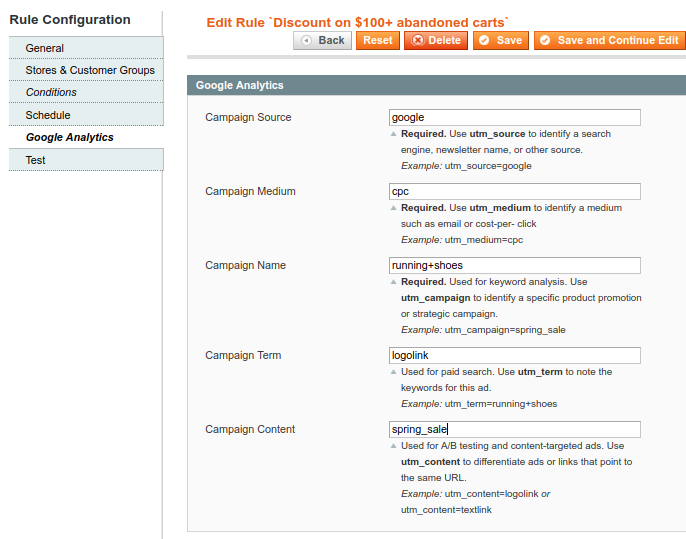Click the Save button checkmark icon
686x539 pixels.
483,41
